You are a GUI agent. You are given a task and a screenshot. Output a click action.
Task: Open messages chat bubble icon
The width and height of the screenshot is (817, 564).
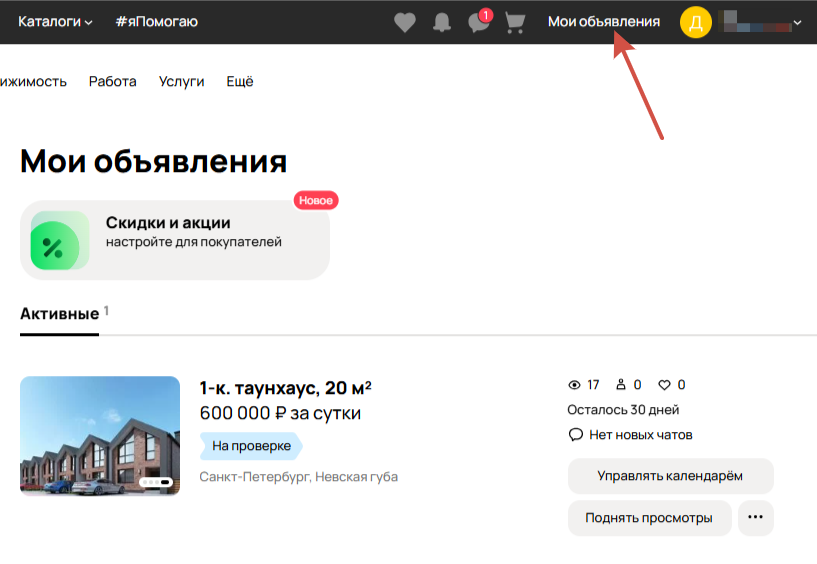coord(479,22)
